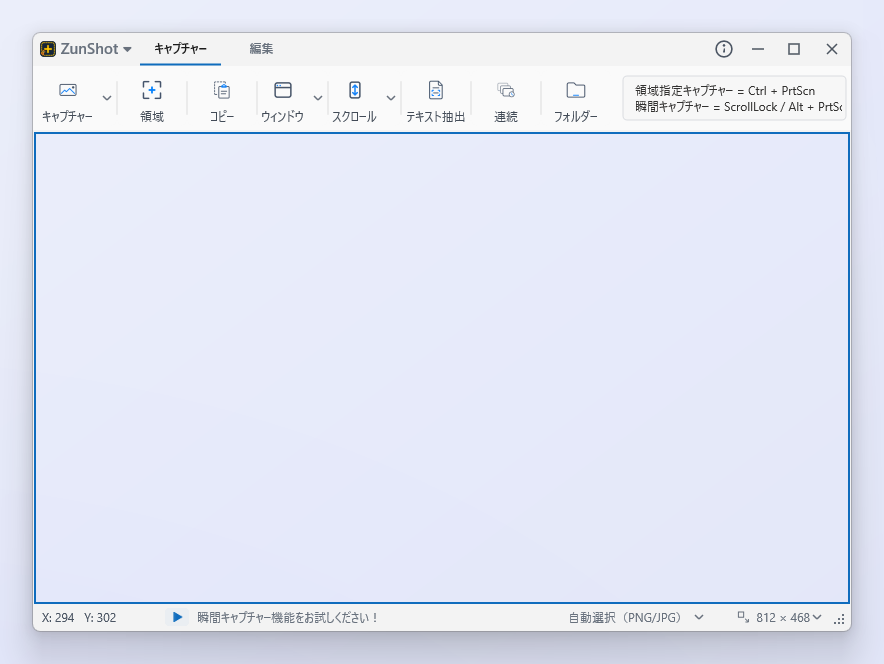884x664 pixels.
Task: Close the ZunShot window
Action: (832, 49)
